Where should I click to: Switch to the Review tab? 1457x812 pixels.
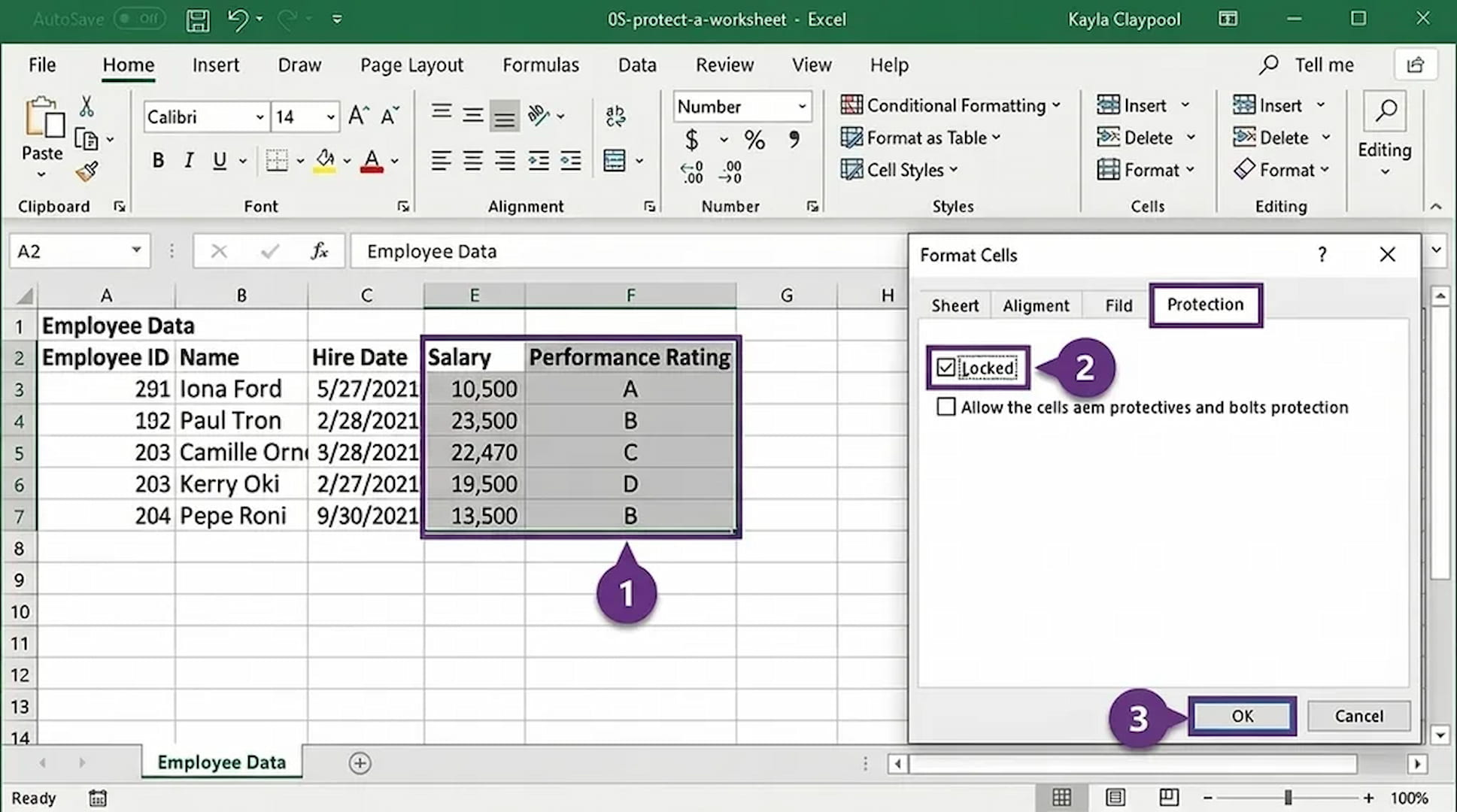[x=724, y=65]
